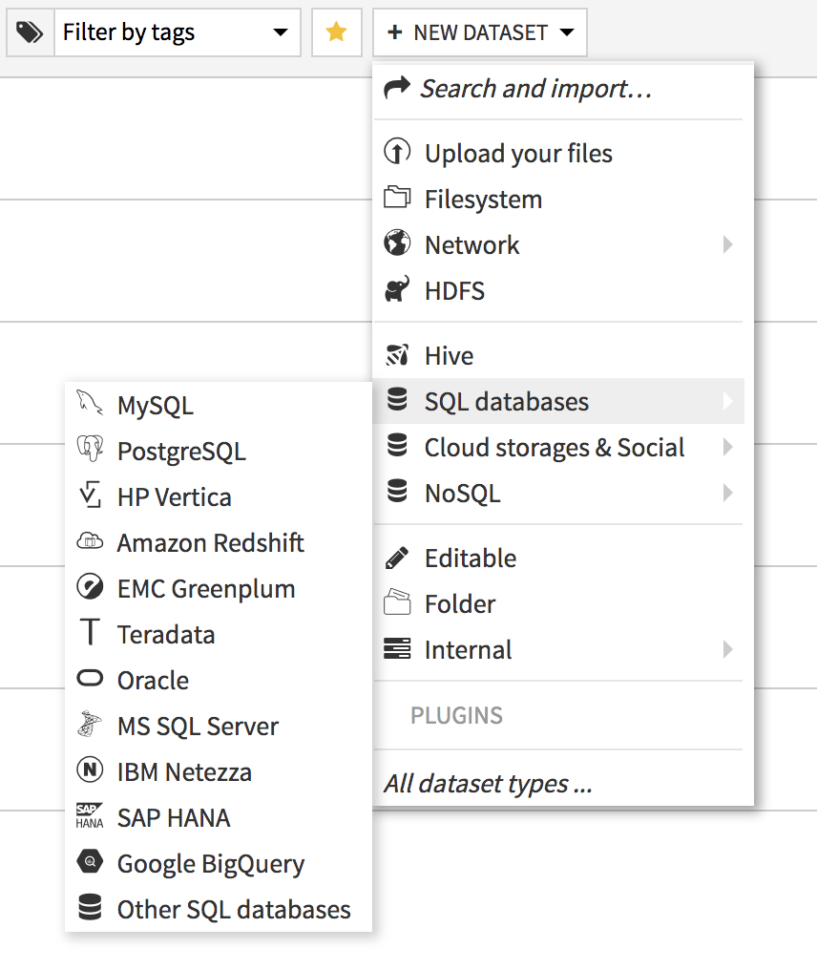Click the Teradata T icon
The image size is (817, 970).
click(90, 632)
